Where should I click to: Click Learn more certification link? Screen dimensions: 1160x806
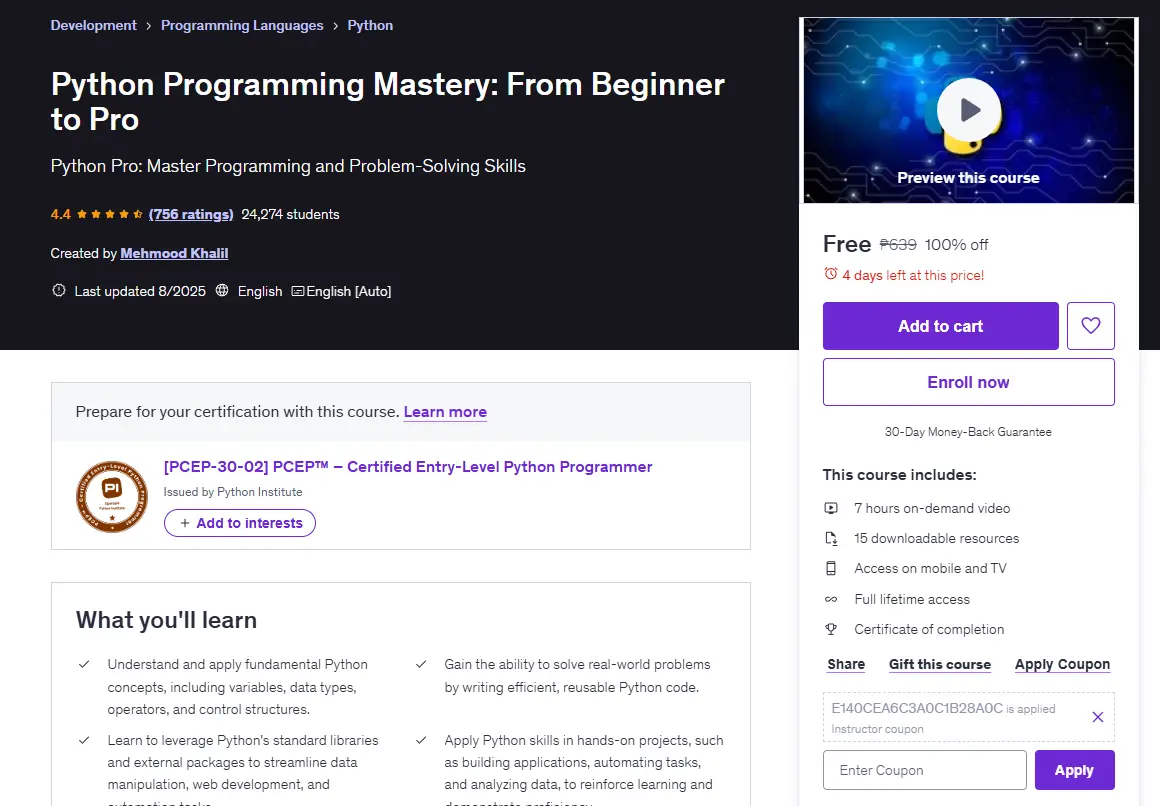pyautogui.click(x=445, y=412)
